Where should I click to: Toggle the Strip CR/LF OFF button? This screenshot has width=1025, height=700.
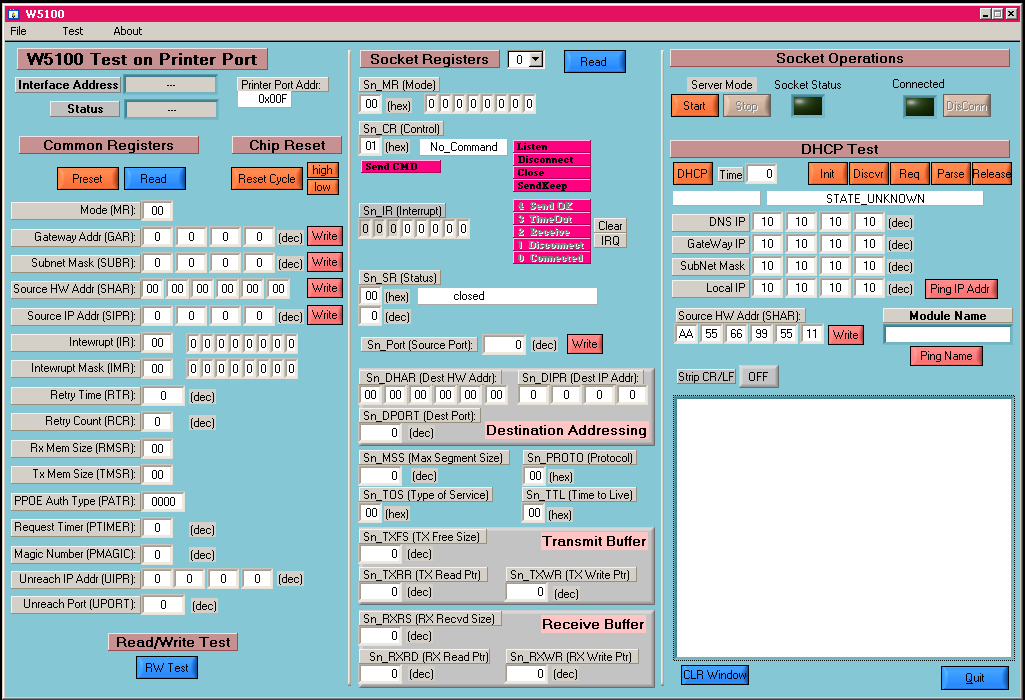[759, 376]
